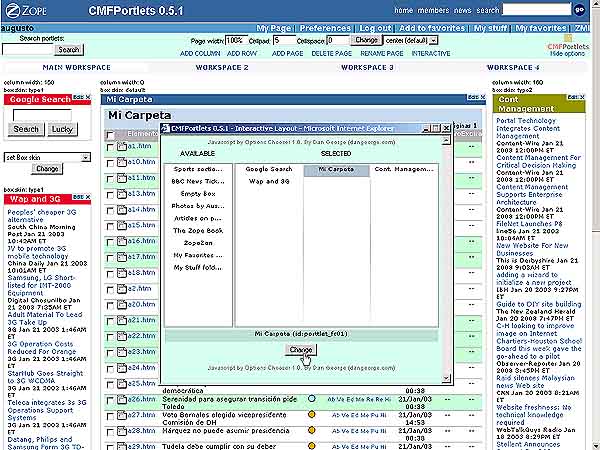Click the file icon for a17.htm
The image size is (600, 450).
tap(122, 257)
